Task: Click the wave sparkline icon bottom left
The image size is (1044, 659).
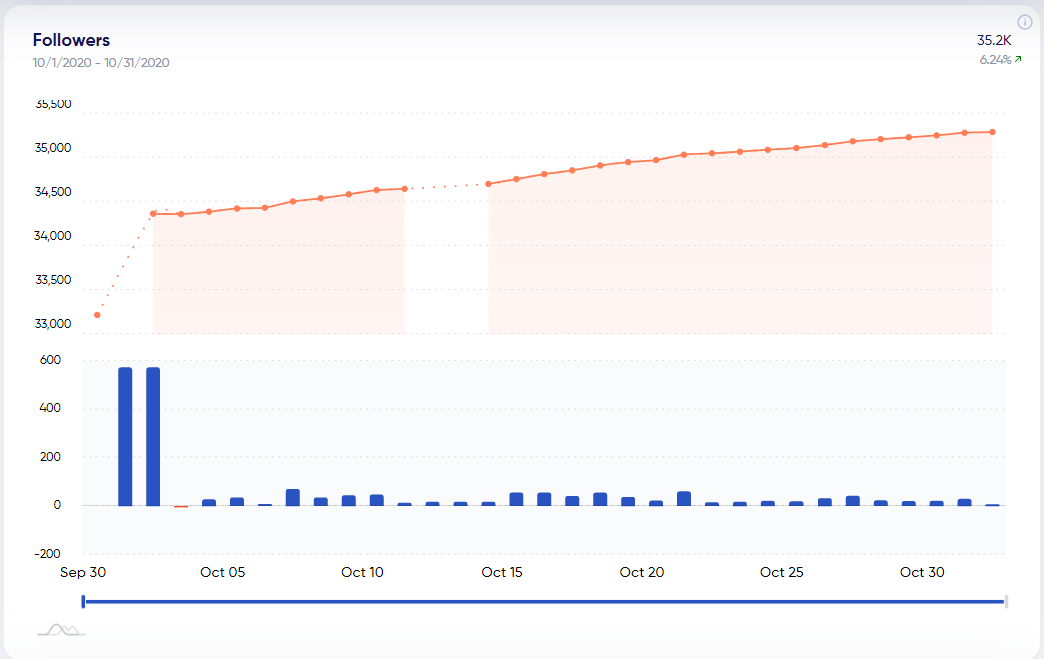Action: (60, 630)
